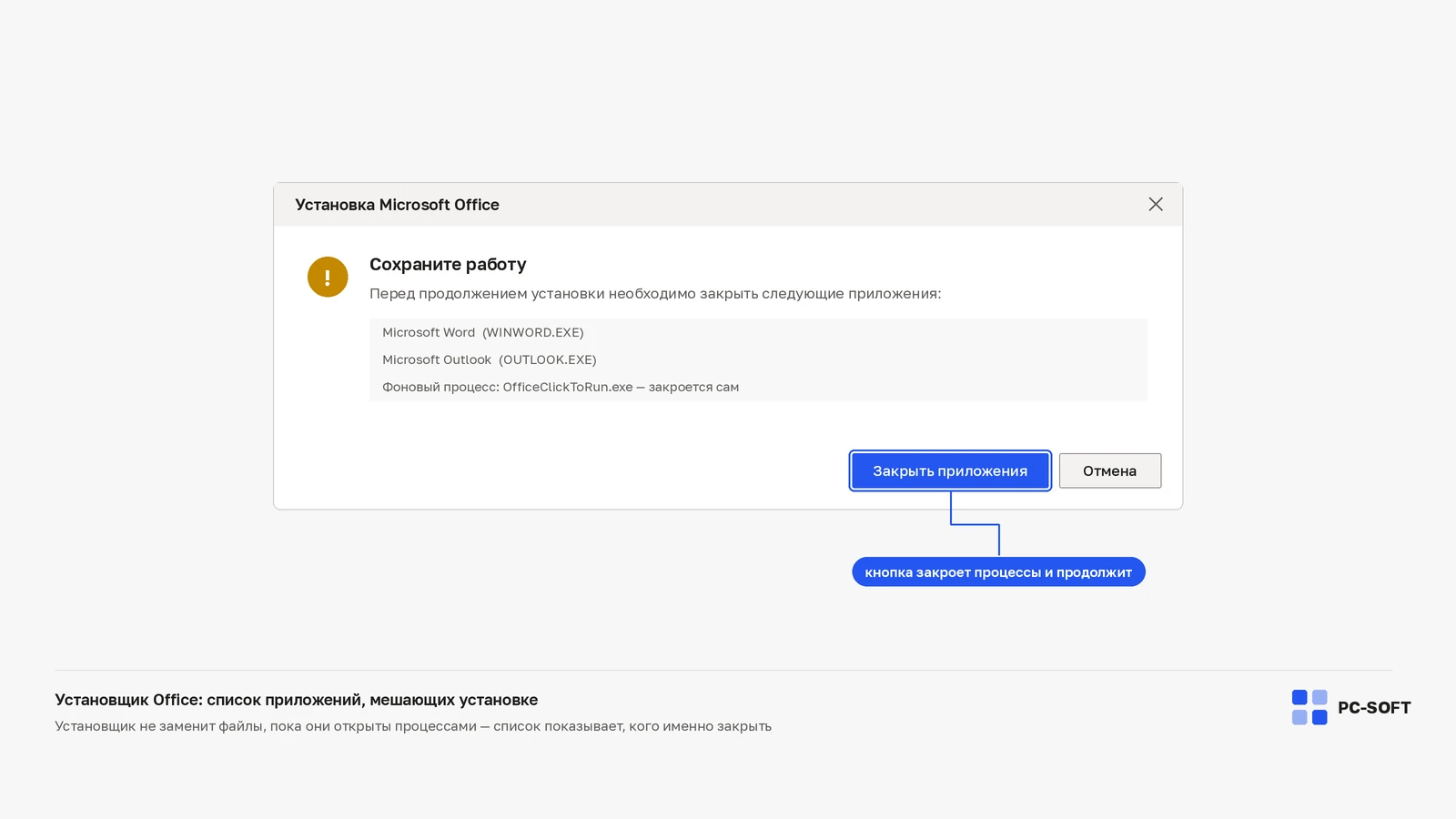Select the OfficeClickToRun.exe background process row
Image resolution: width=1456 pixels, height=819 pixels.
coord(757,387)
